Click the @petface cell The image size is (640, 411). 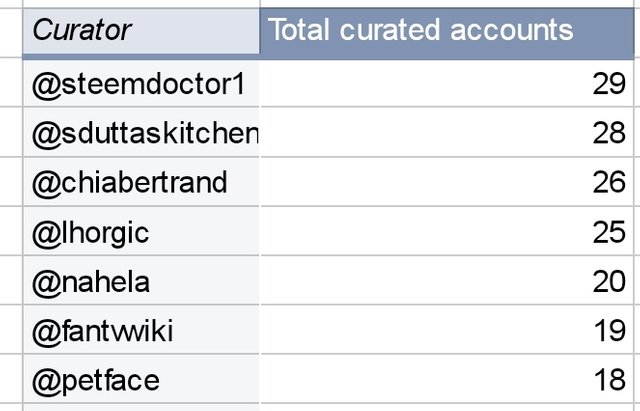click(141, 379)
